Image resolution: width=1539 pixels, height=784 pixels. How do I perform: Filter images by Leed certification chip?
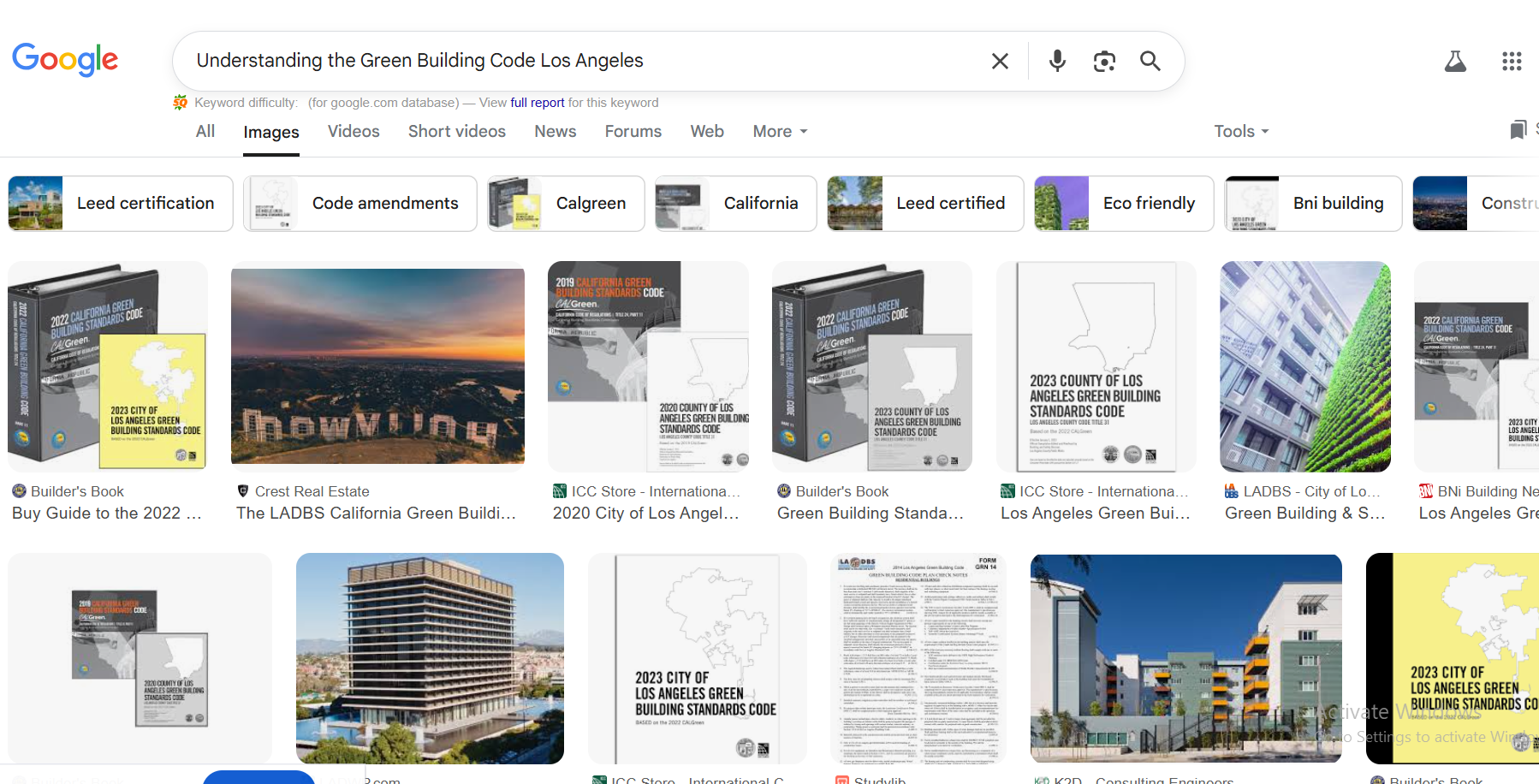121,204
